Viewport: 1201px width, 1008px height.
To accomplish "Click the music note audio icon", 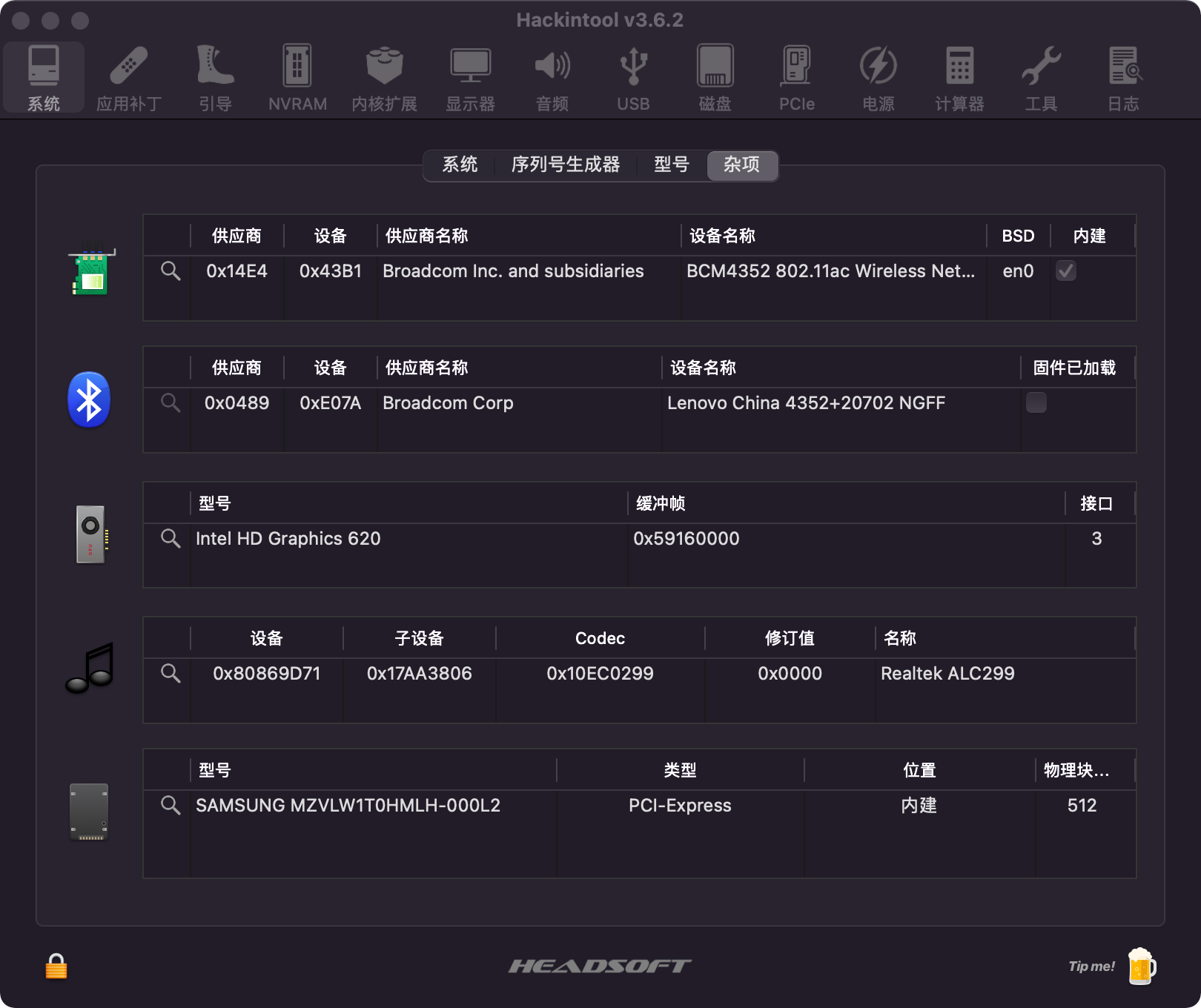I will pos(90,668).
